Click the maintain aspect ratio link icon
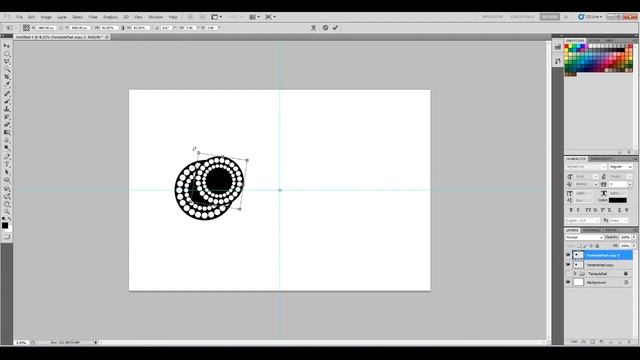640x360 pixels. coord(123,28)
